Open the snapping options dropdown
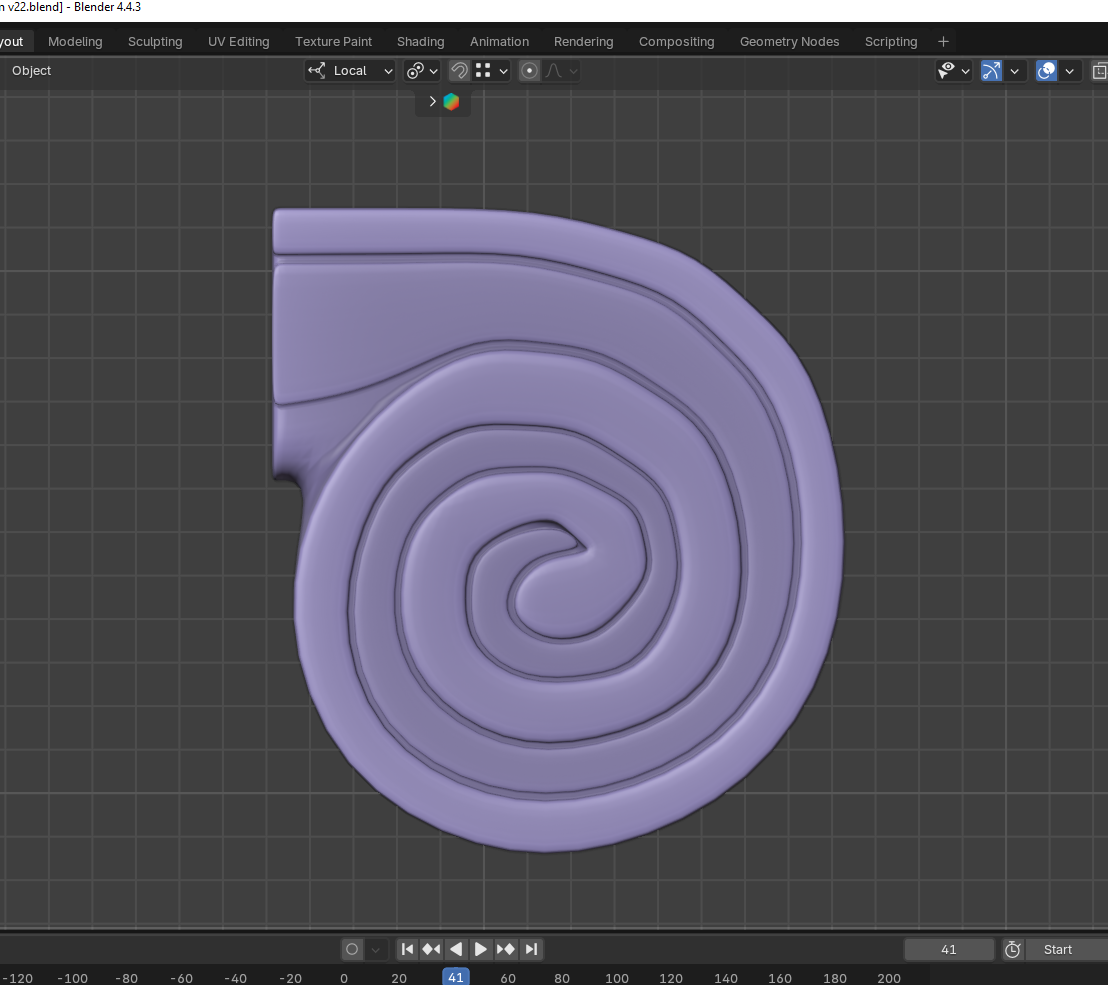The height and width of the screenshot is (985, 1108). pos(492,71)
